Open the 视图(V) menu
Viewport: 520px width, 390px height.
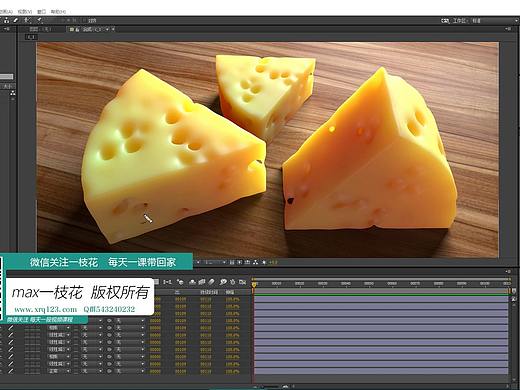(x=25, y=12)
